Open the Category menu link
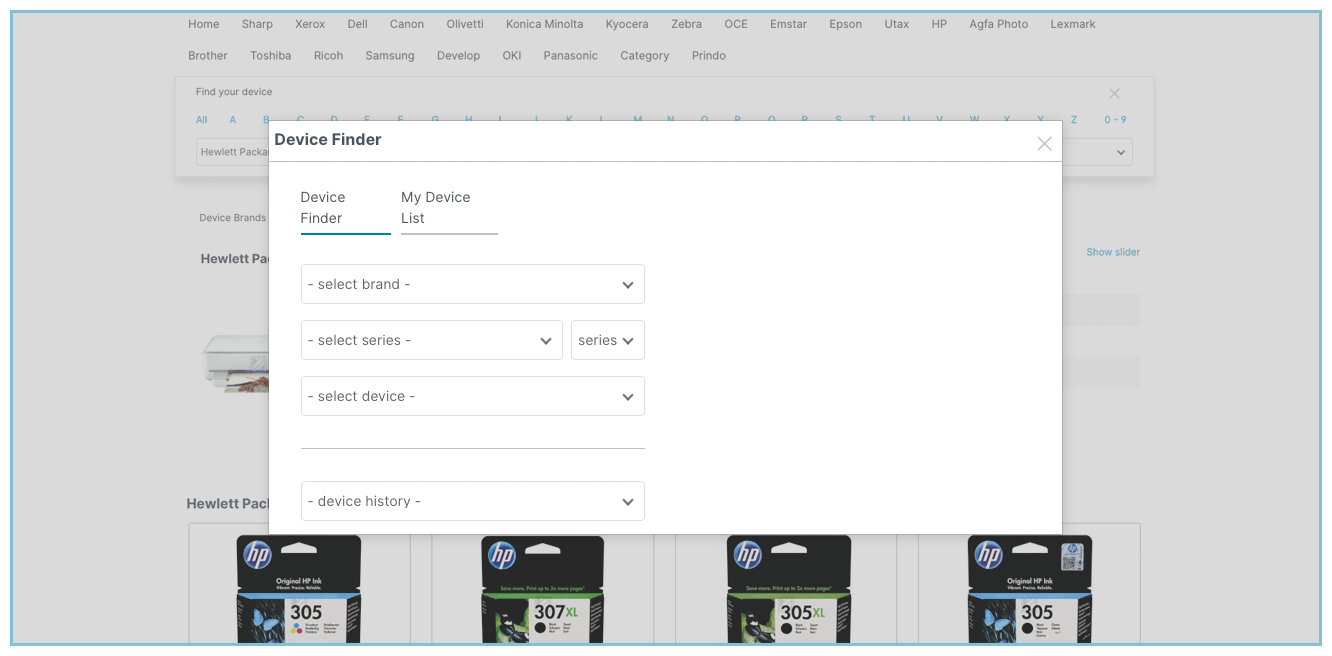 tap(645, 56)
